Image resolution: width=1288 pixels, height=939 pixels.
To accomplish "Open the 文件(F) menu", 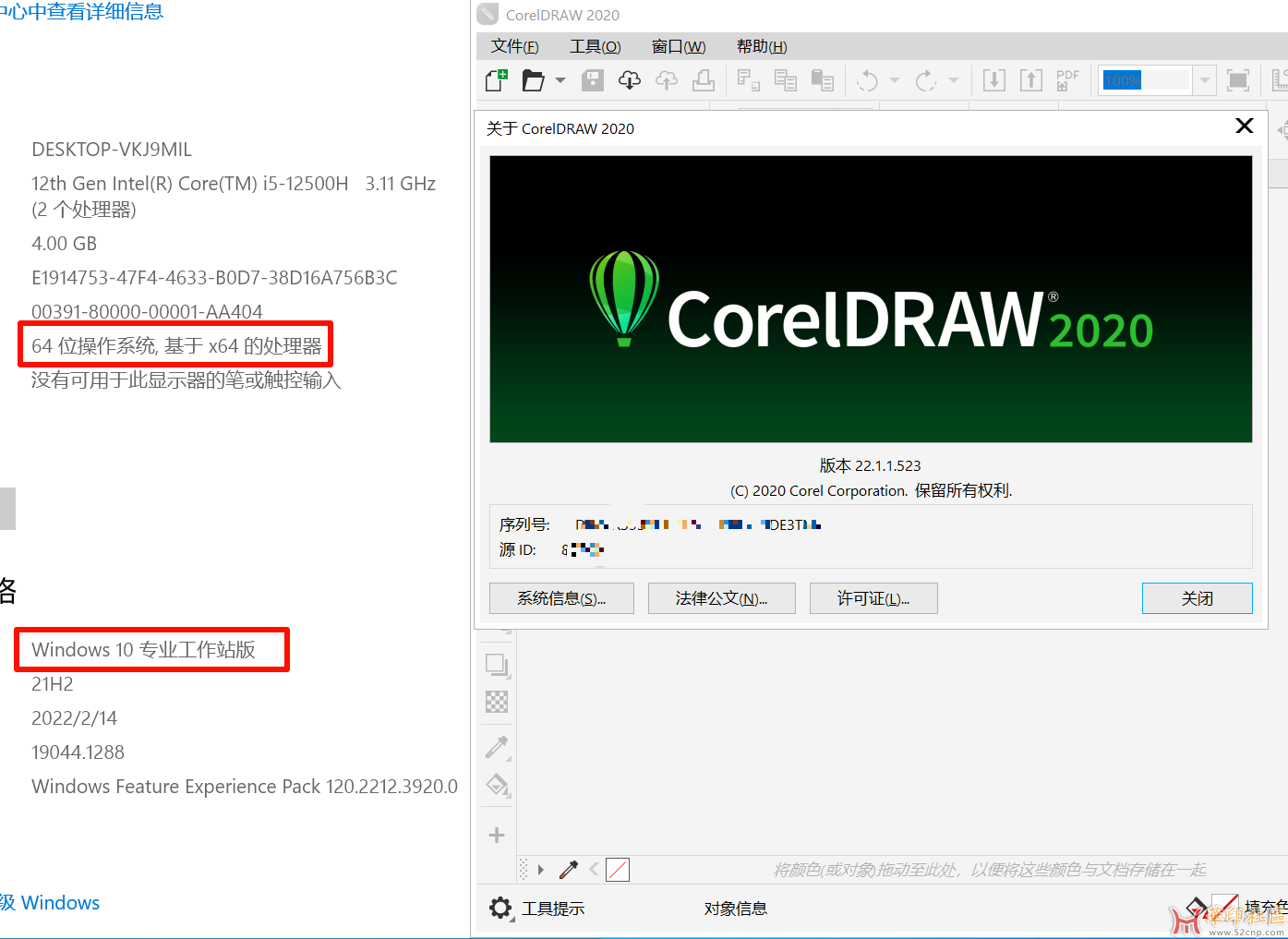I will tap(515, 46).
